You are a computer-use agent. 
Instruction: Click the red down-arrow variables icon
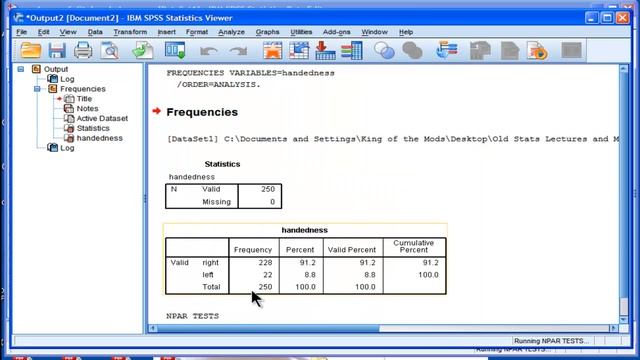coord(325,51)
